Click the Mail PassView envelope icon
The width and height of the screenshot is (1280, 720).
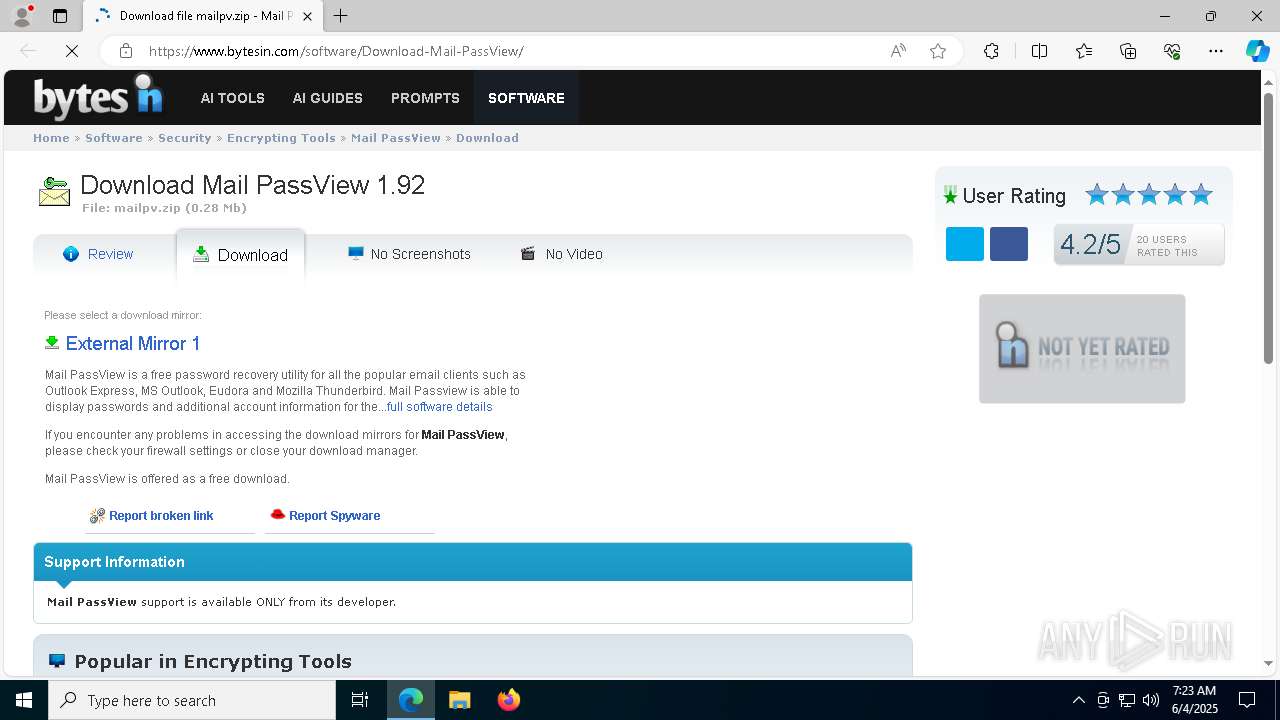[x=54, y=191]
